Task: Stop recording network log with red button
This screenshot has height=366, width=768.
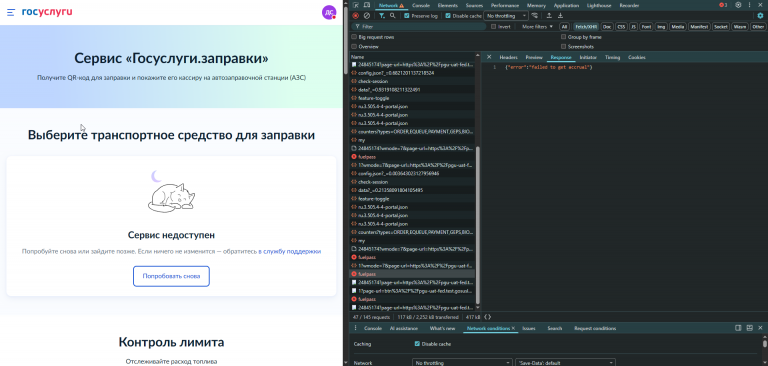Action: tap(356, 16)
